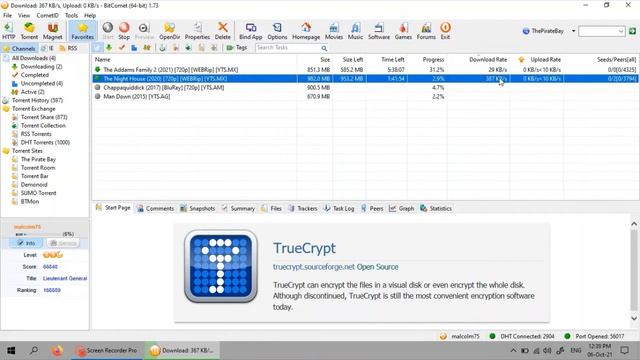Switch to the Trackers tab
Viewport: 640px width, 360px height.
tap(302, 209)
